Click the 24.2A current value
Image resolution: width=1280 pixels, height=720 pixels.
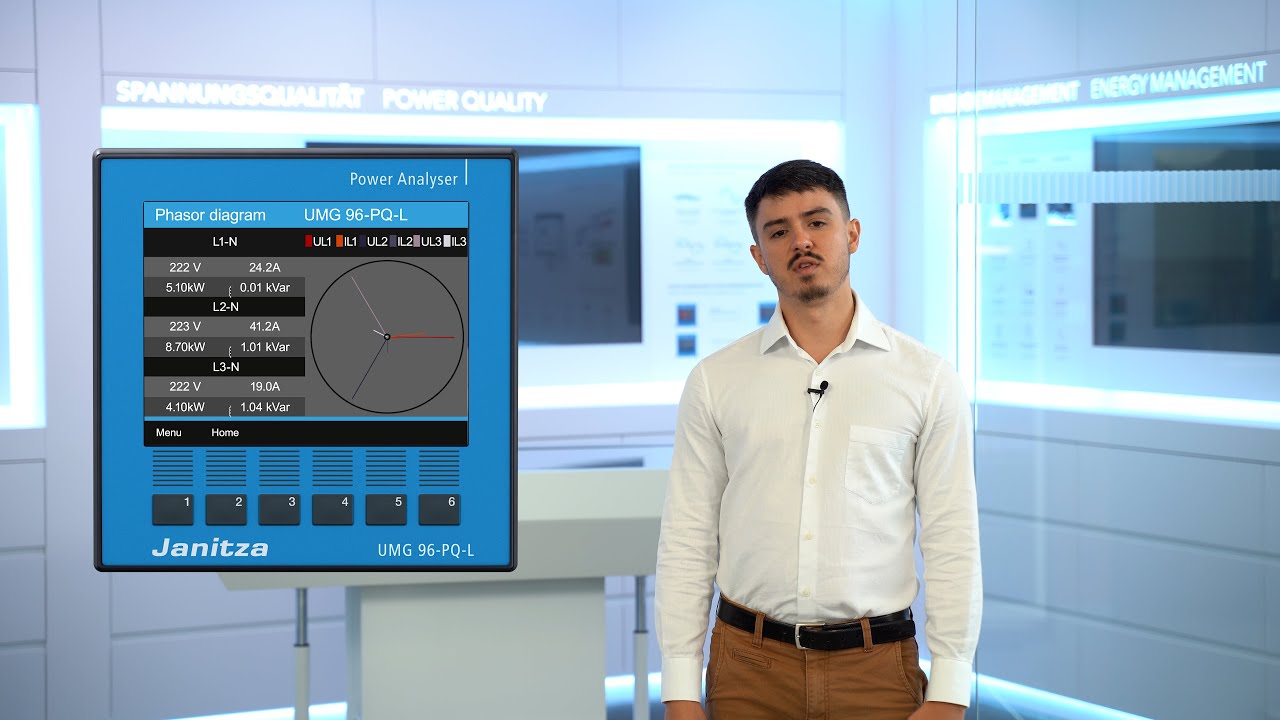(264, 267)
